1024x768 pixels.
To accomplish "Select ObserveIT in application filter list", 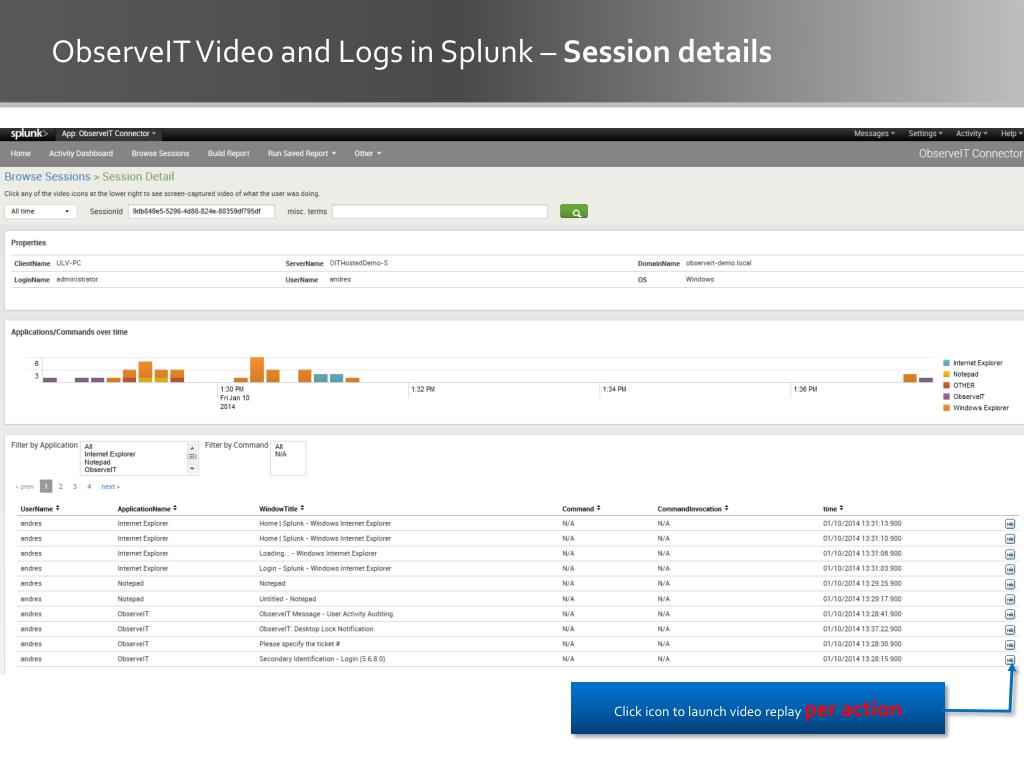I will pyautogui.click(x=101, y=470).
